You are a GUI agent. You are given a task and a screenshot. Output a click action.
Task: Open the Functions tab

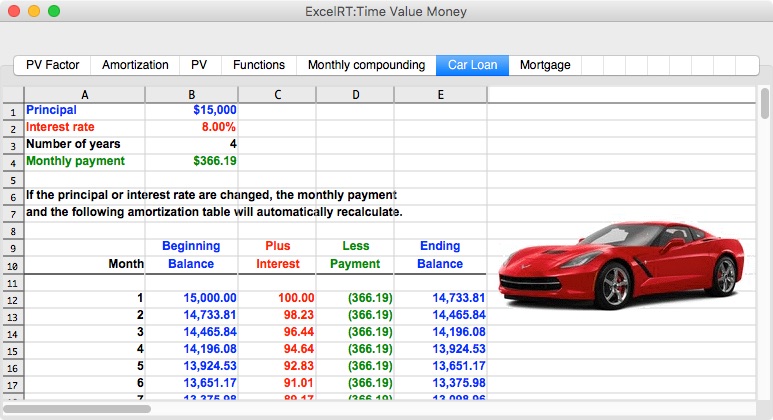[x=259, y=65]
